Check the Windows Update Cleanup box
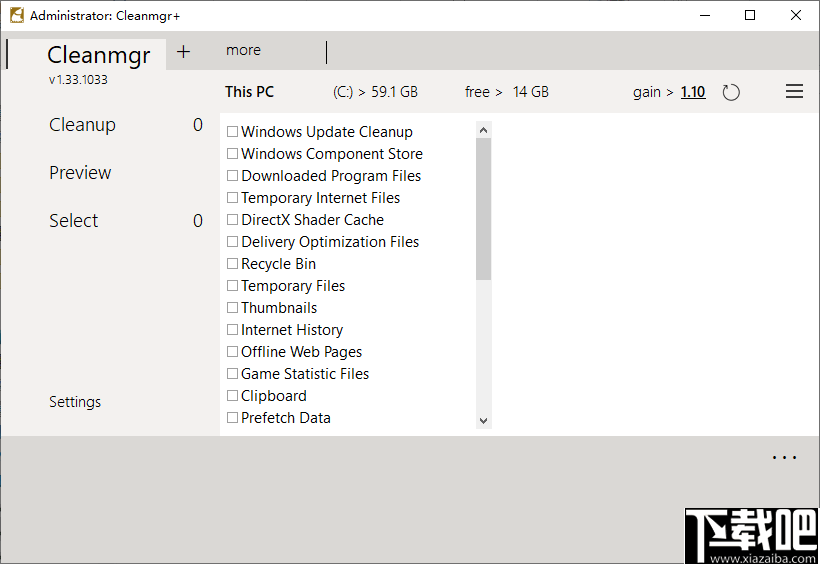Screen dimensions: 820x564 pos(232,131)
